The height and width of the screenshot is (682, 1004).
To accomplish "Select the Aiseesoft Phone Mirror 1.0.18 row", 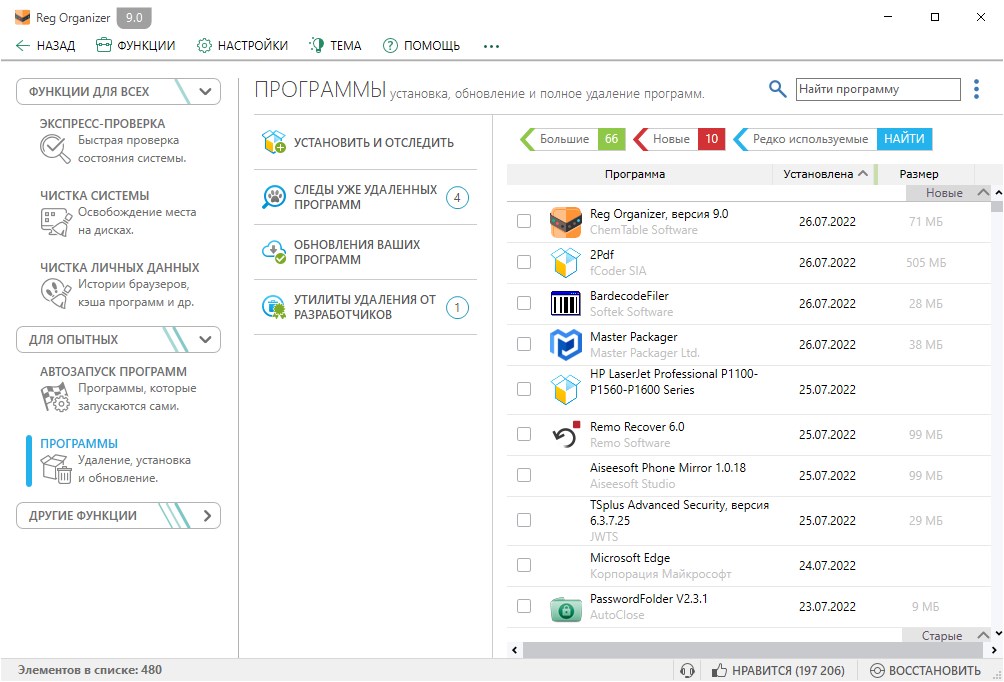I will pyautogui.click(x=749, y=476).
